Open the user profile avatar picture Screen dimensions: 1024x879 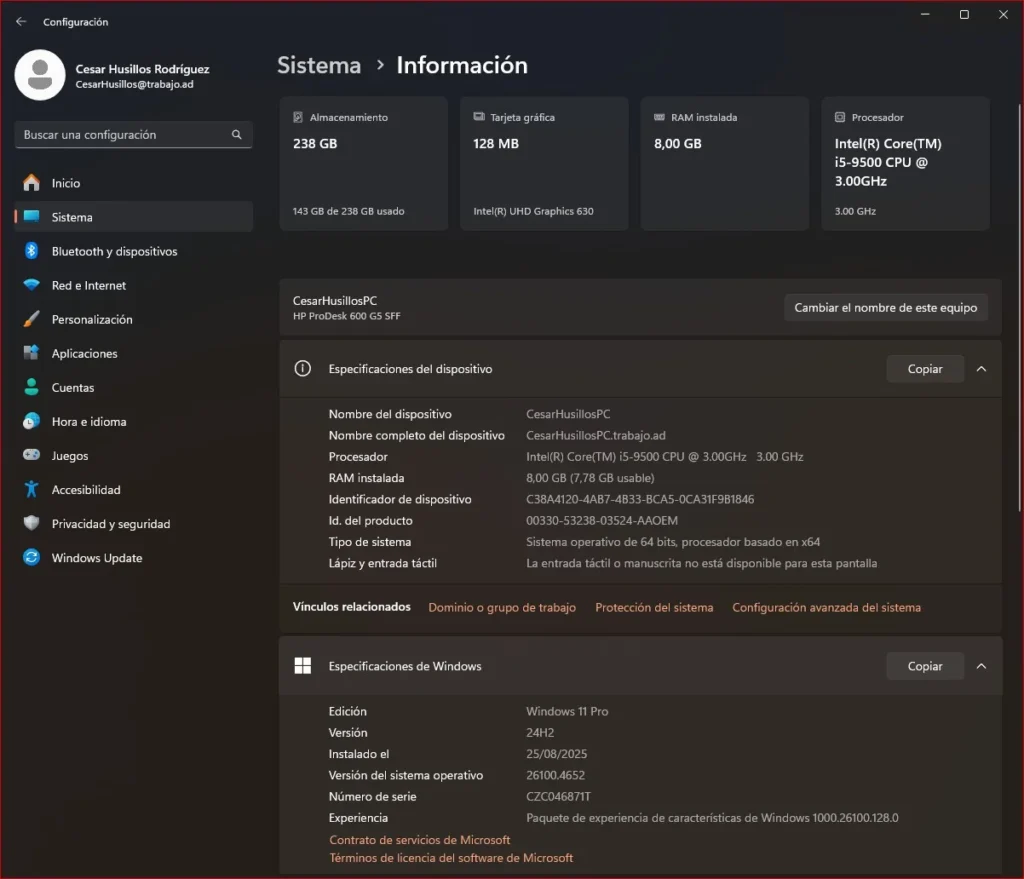[40, 75]
